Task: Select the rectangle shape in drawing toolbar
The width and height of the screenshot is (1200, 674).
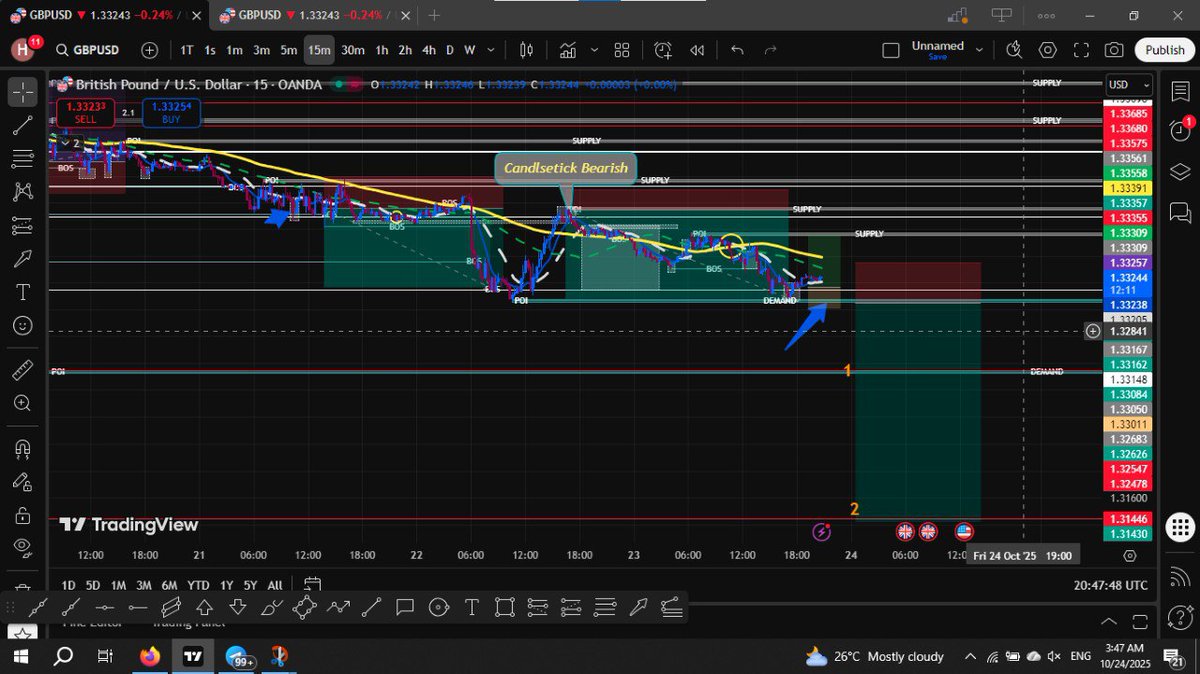Action: pyautogui.click(x=505, y=606)
